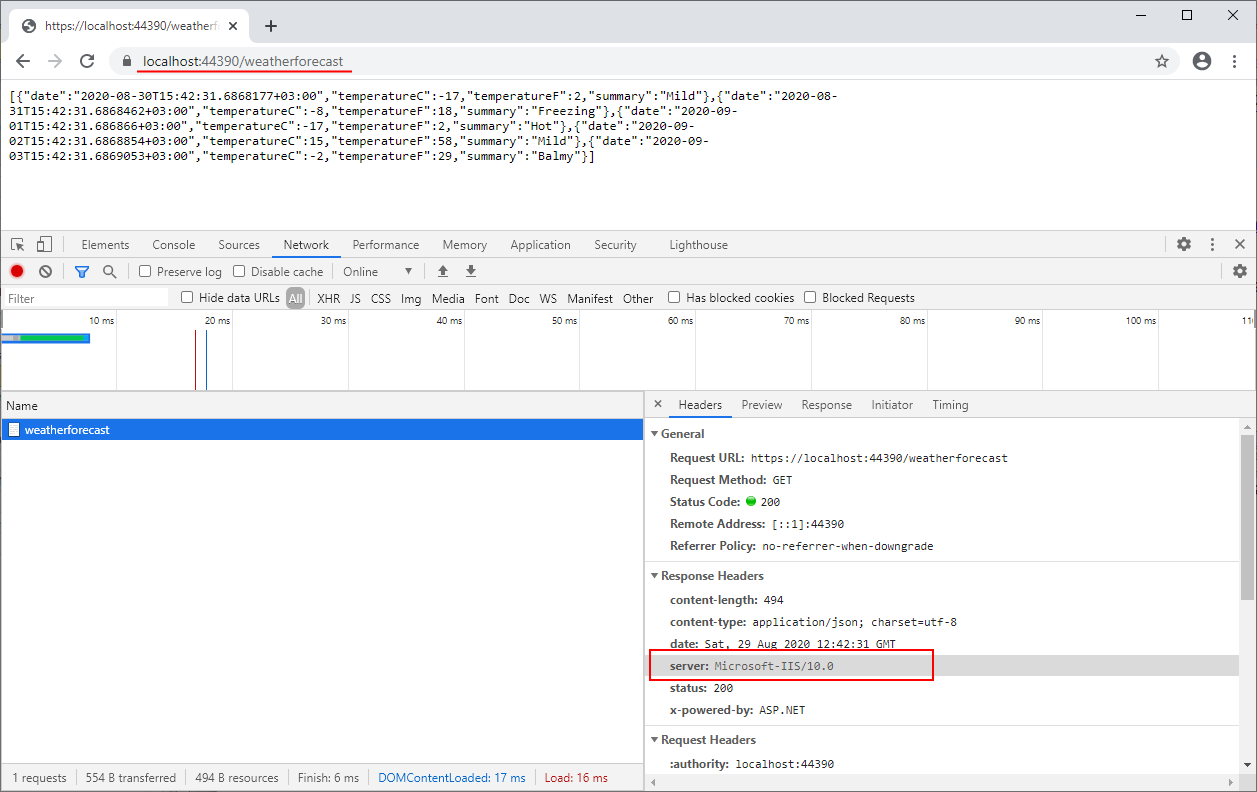Filter requests by Doc type
Viewport: 1257px width, 792px height.
[519, 298]
